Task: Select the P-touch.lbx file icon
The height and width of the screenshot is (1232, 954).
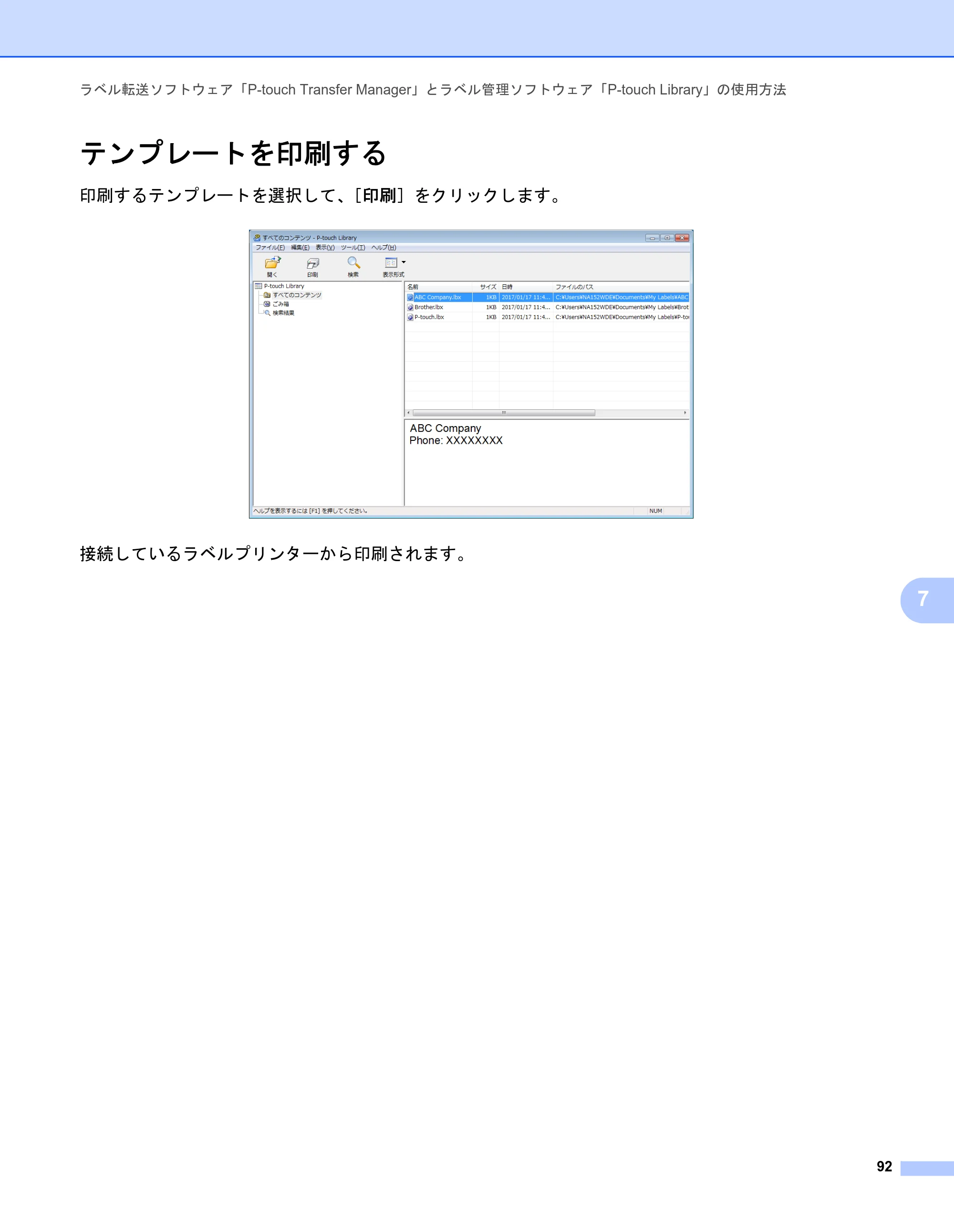Action: (x=411, y=318)
